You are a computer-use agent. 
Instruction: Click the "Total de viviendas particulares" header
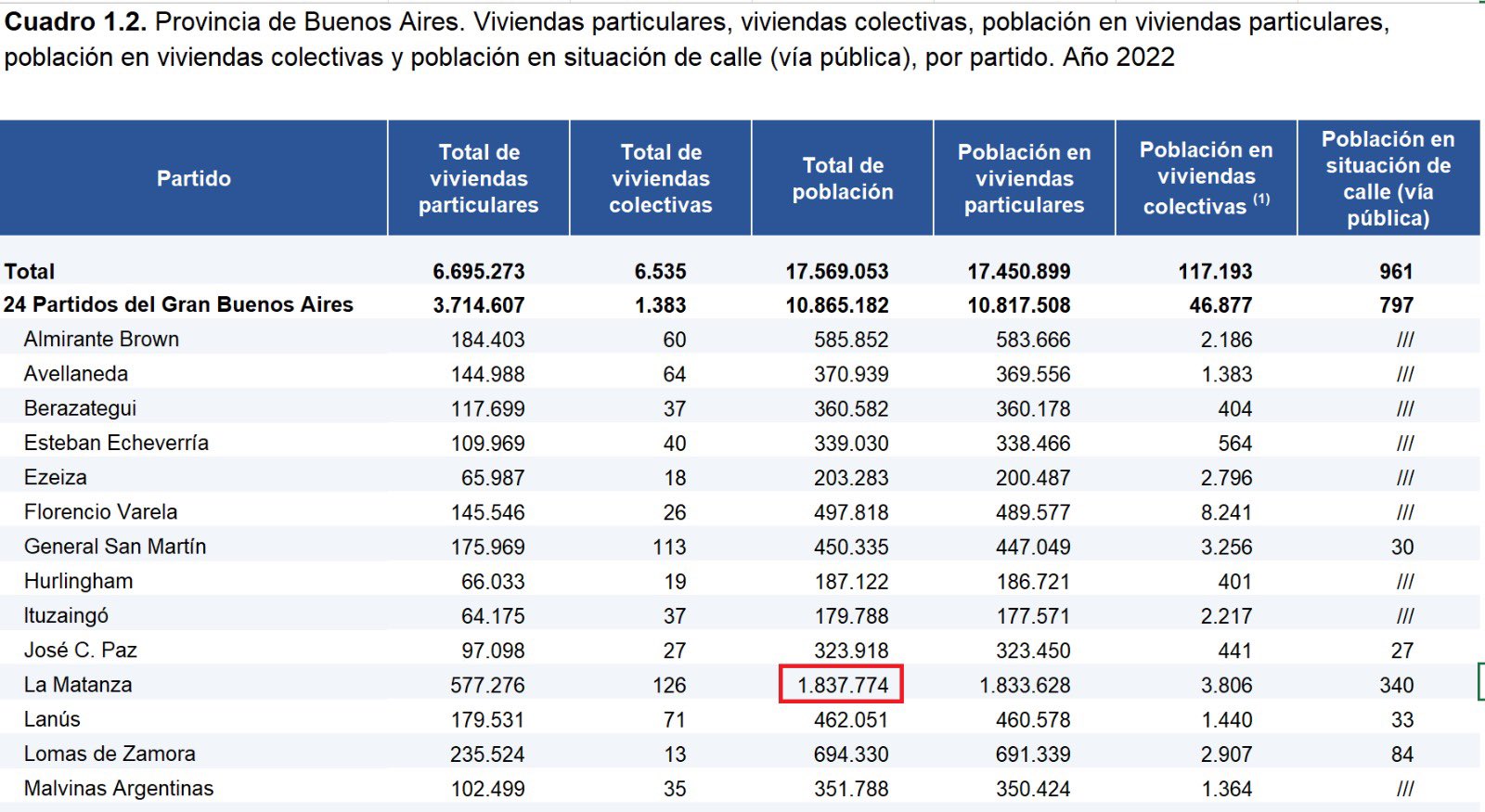click(x=478, y=178)
